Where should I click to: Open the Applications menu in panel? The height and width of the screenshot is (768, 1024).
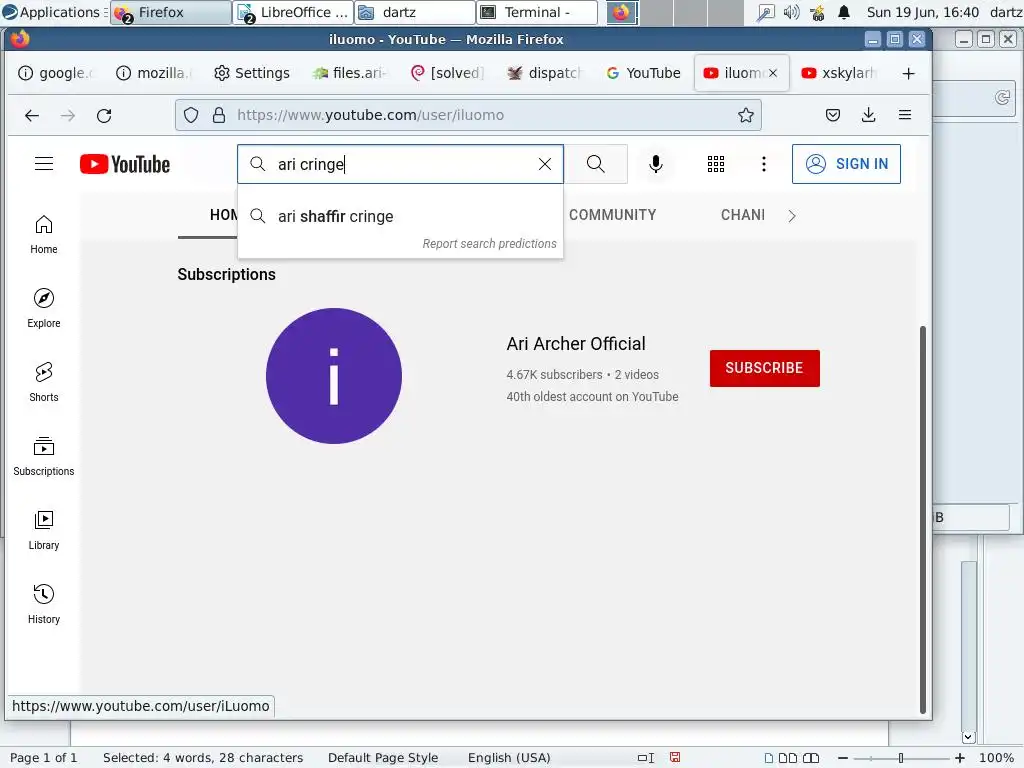[55, 12]
